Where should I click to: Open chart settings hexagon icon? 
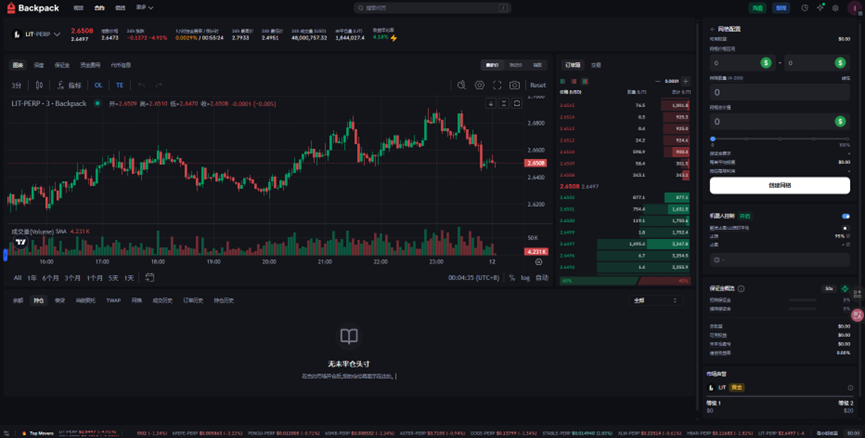479,85
